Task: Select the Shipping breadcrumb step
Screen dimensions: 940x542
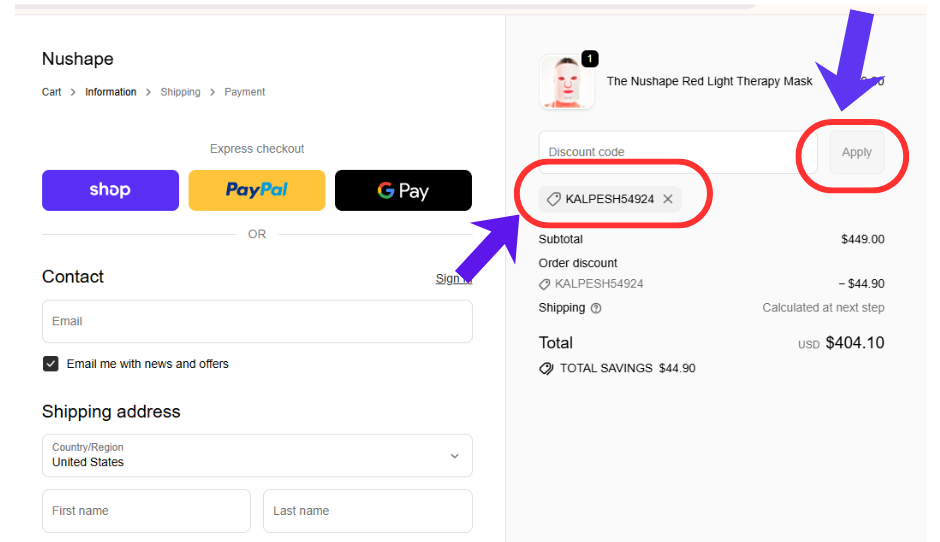Action: pyautogui.click(x=180, y=92)
